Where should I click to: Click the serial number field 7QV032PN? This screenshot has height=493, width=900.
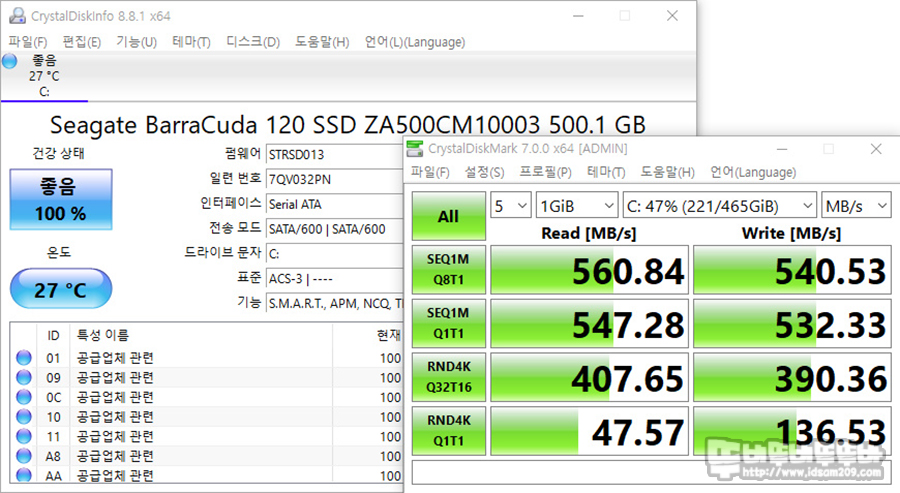point(335,179)
